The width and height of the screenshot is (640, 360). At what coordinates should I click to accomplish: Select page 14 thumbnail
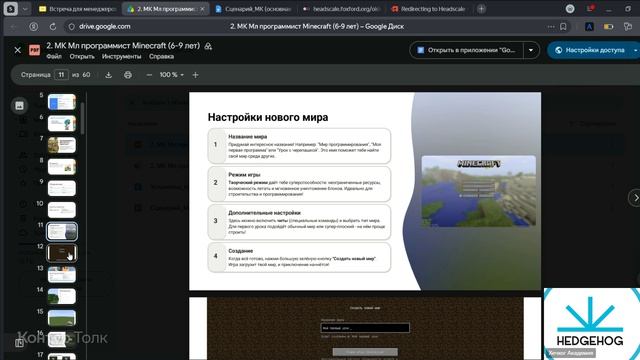[62, 296]
